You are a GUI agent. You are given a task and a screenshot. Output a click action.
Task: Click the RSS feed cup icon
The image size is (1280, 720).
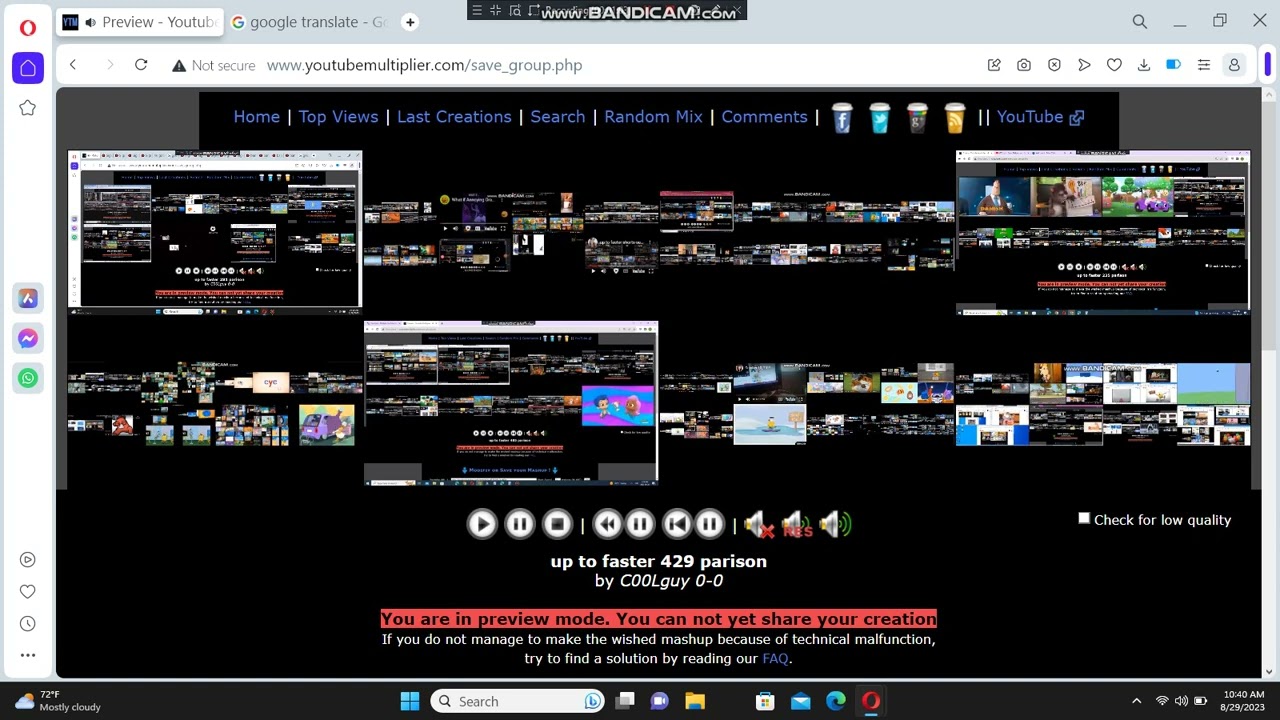(x=955, y=118)
